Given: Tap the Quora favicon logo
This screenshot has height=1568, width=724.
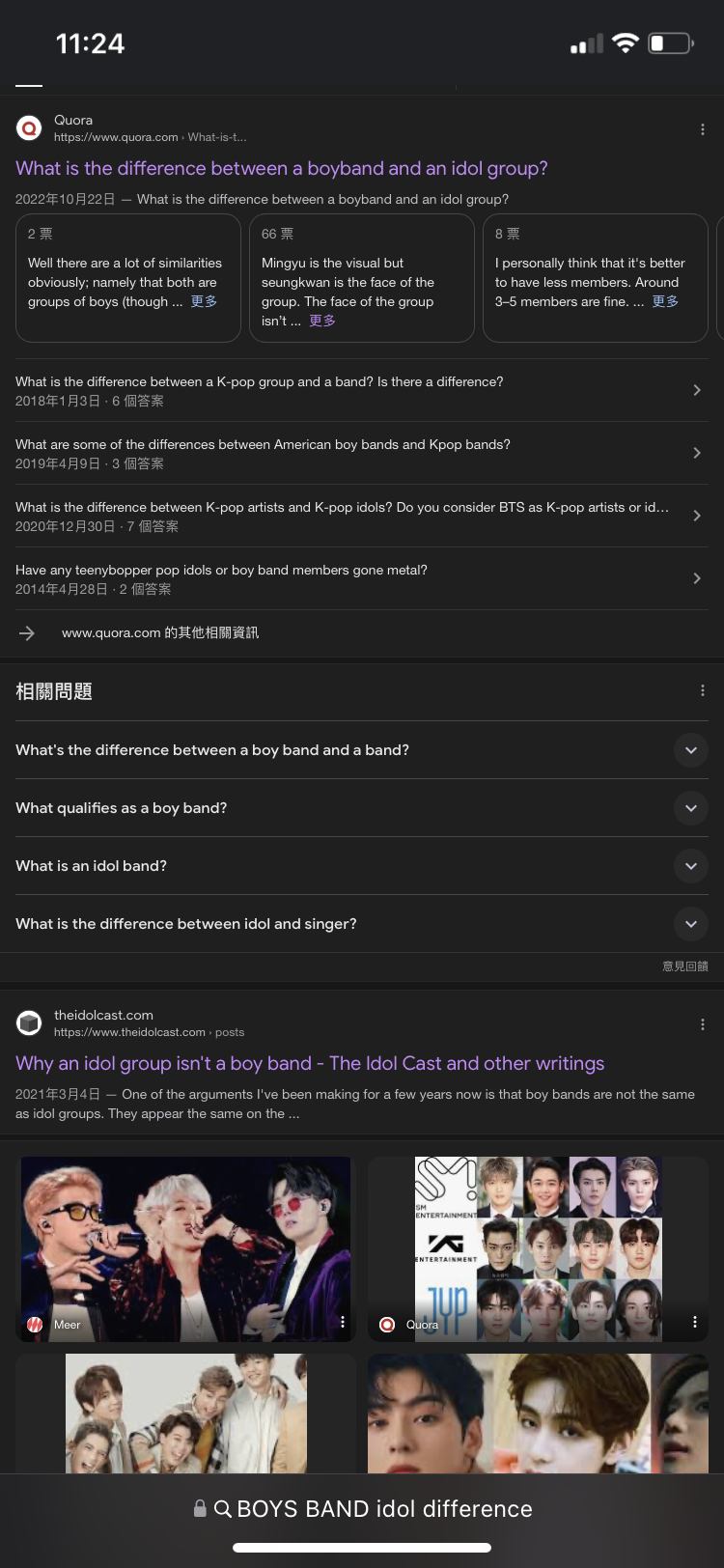Looking at the screenshot, I should pos(30,127).
